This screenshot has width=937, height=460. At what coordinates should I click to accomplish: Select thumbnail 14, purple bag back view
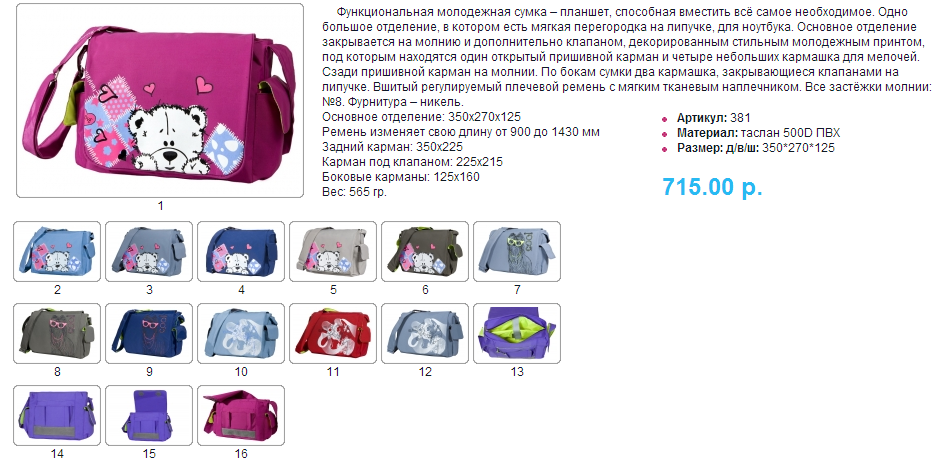point(57,415)
